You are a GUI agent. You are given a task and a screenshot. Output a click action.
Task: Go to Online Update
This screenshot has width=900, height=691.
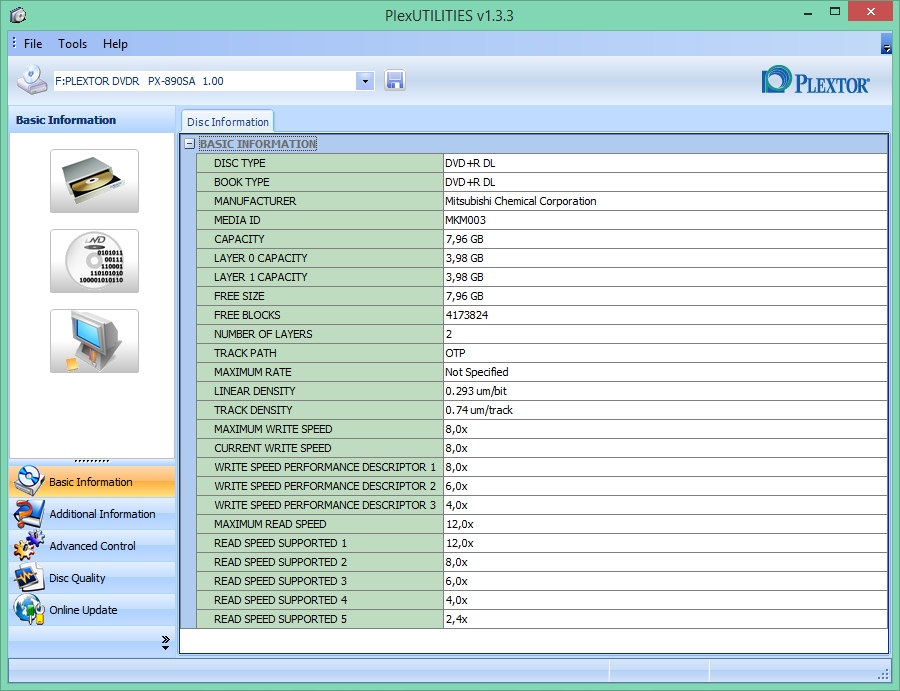(x=83, y=610)
